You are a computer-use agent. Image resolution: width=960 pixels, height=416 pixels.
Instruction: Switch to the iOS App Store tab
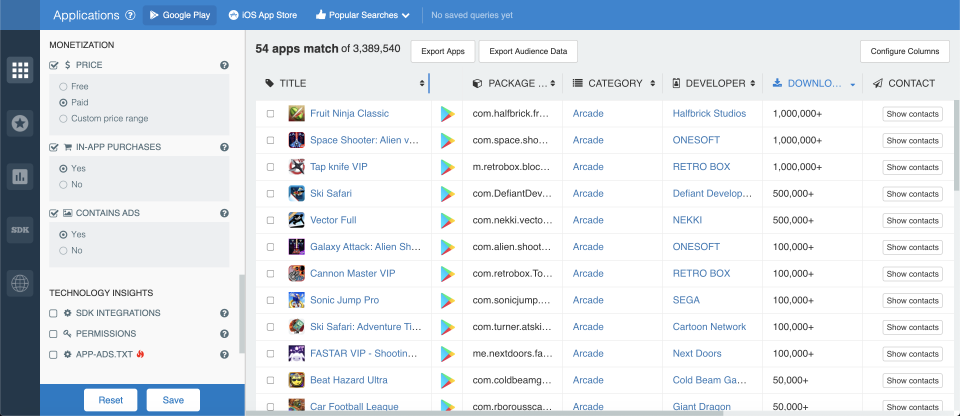click(263, 15)
